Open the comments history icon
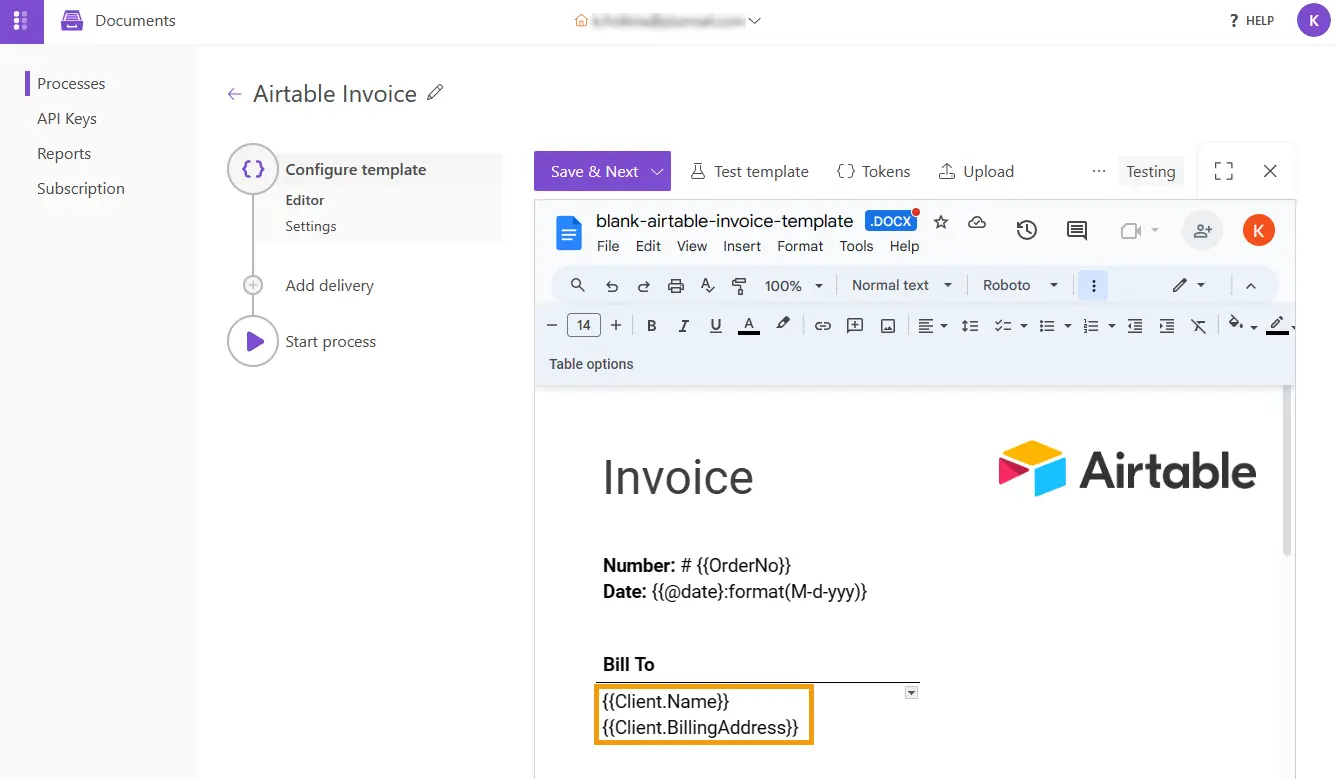 [1077, 231]
